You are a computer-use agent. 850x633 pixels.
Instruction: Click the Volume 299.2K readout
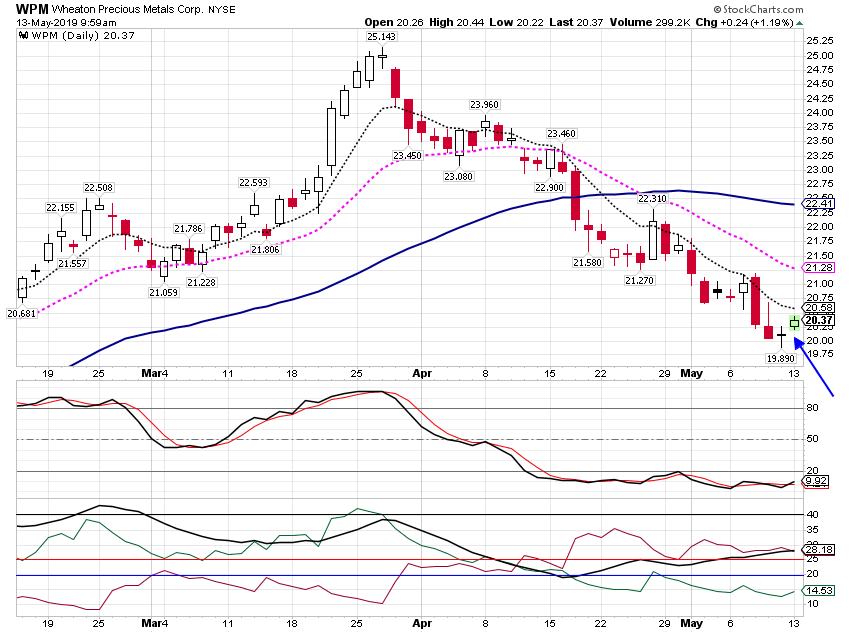pyautogui.click(x=649, y=22)
